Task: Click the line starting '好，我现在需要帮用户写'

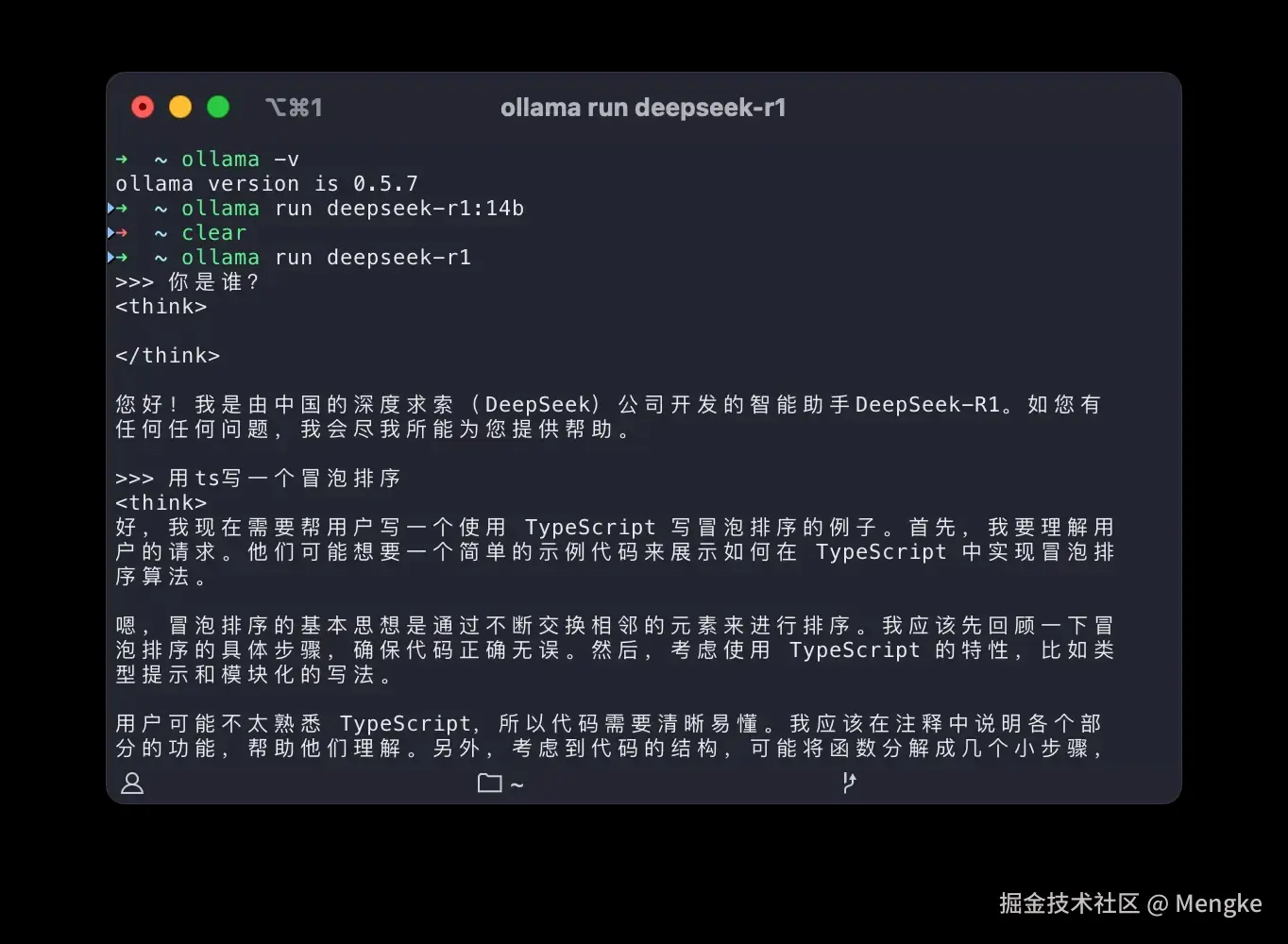Action: 615,528
